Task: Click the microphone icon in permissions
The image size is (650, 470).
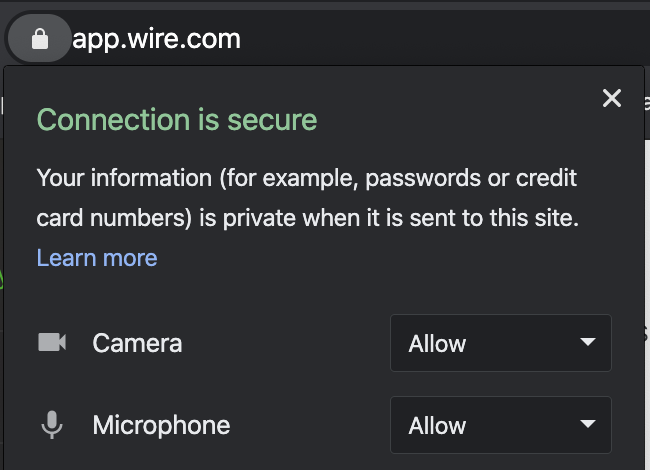Action: [52, 425]
